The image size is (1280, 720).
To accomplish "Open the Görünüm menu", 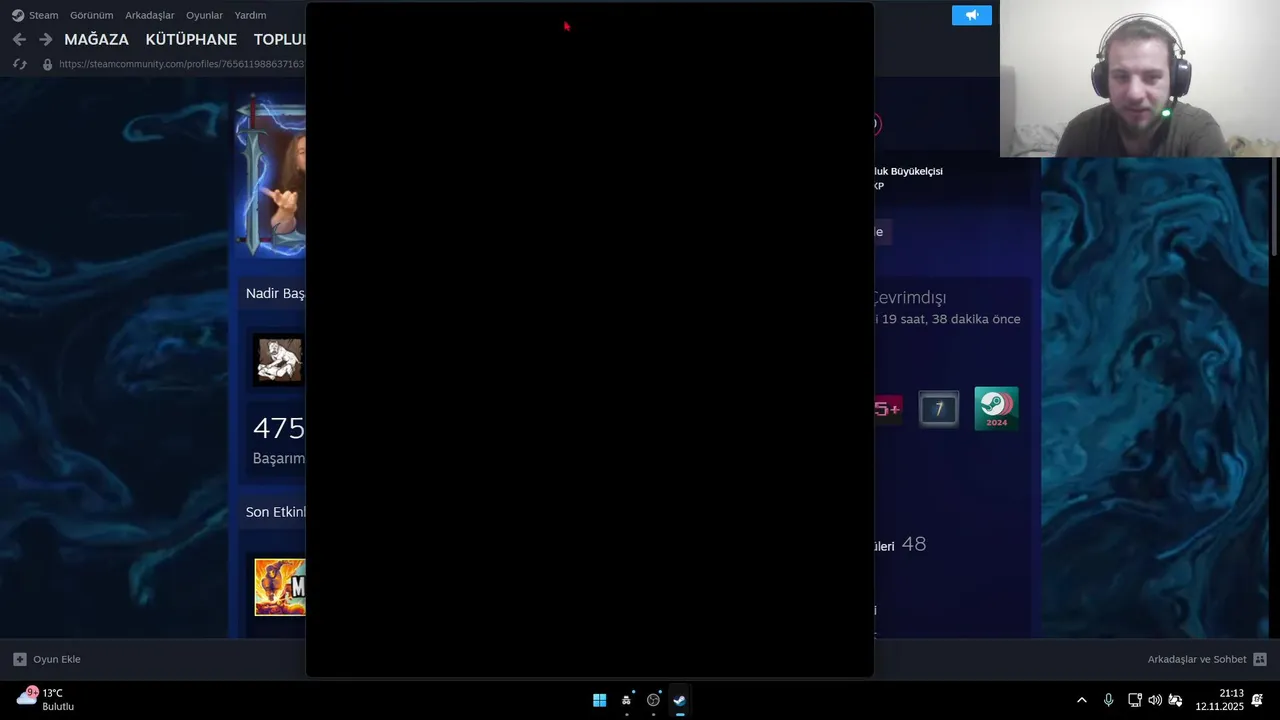I will pyautogui.click(x=91, y=15).
